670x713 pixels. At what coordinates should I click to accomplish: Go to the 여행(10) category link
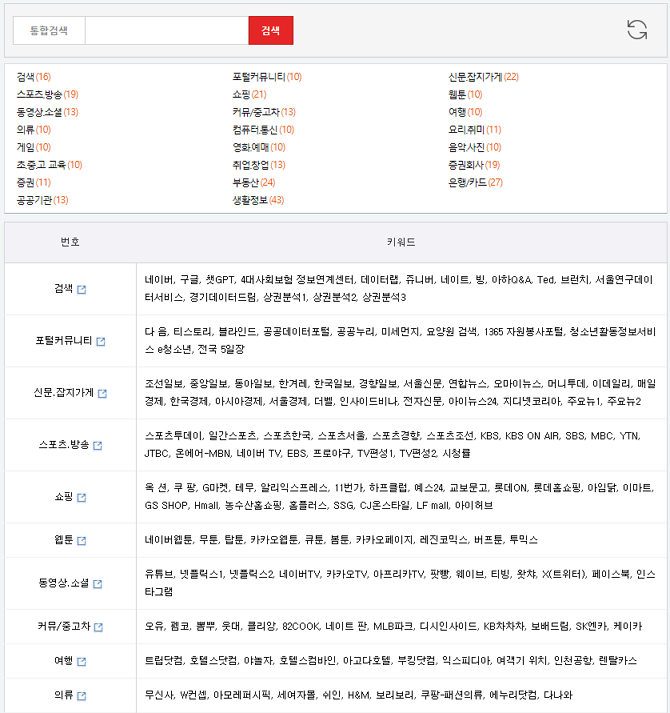click(465, 112)
